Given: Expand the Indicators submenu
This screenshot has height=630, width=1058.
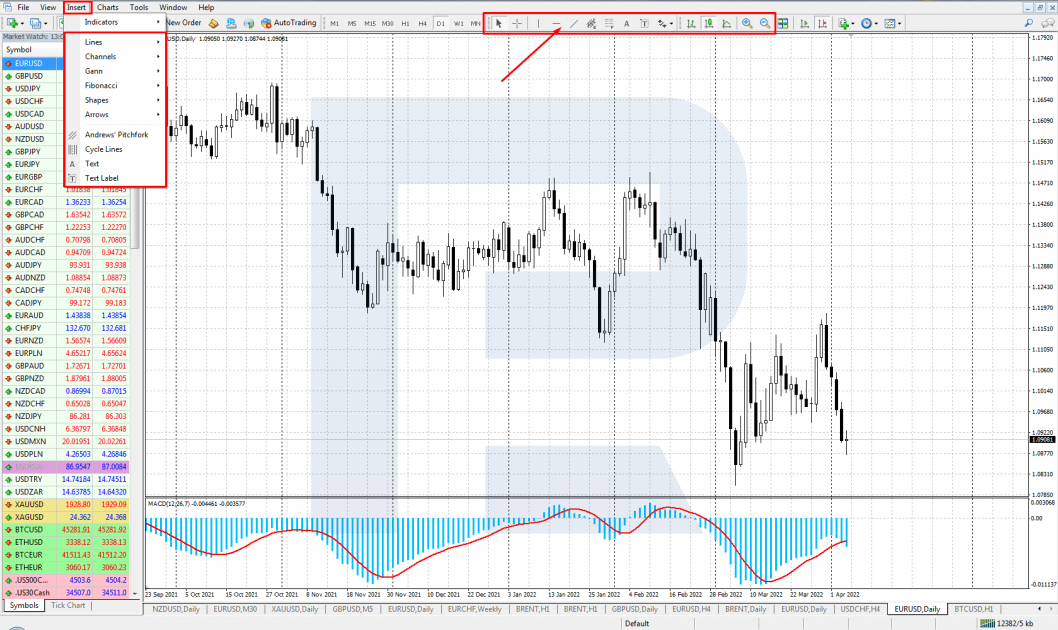Looking at the screenshot, I should pos(115,22).
